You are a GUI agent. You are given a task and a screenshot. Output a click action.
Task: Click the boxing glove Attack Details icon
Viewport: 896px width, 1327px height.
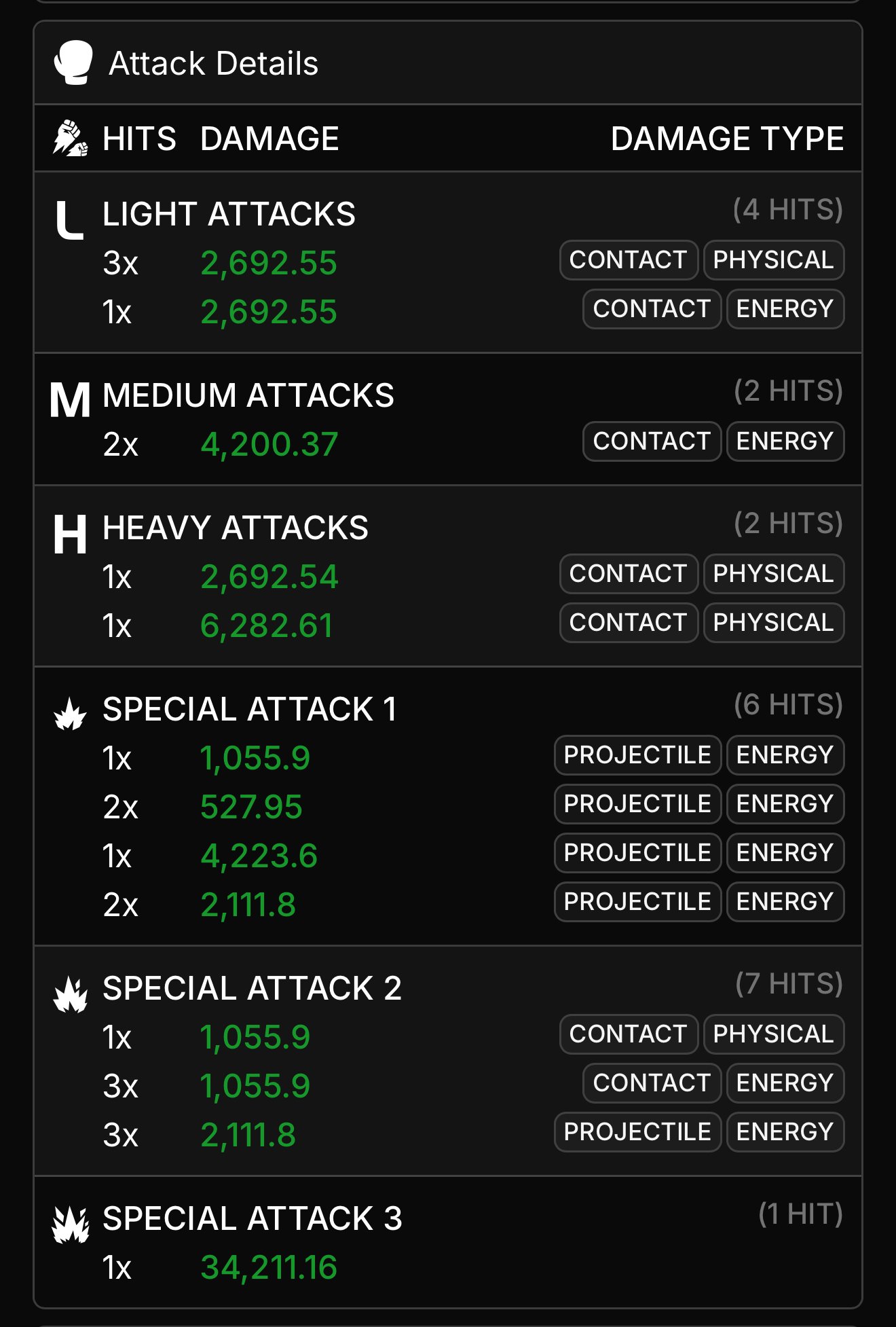coord(73,62)
